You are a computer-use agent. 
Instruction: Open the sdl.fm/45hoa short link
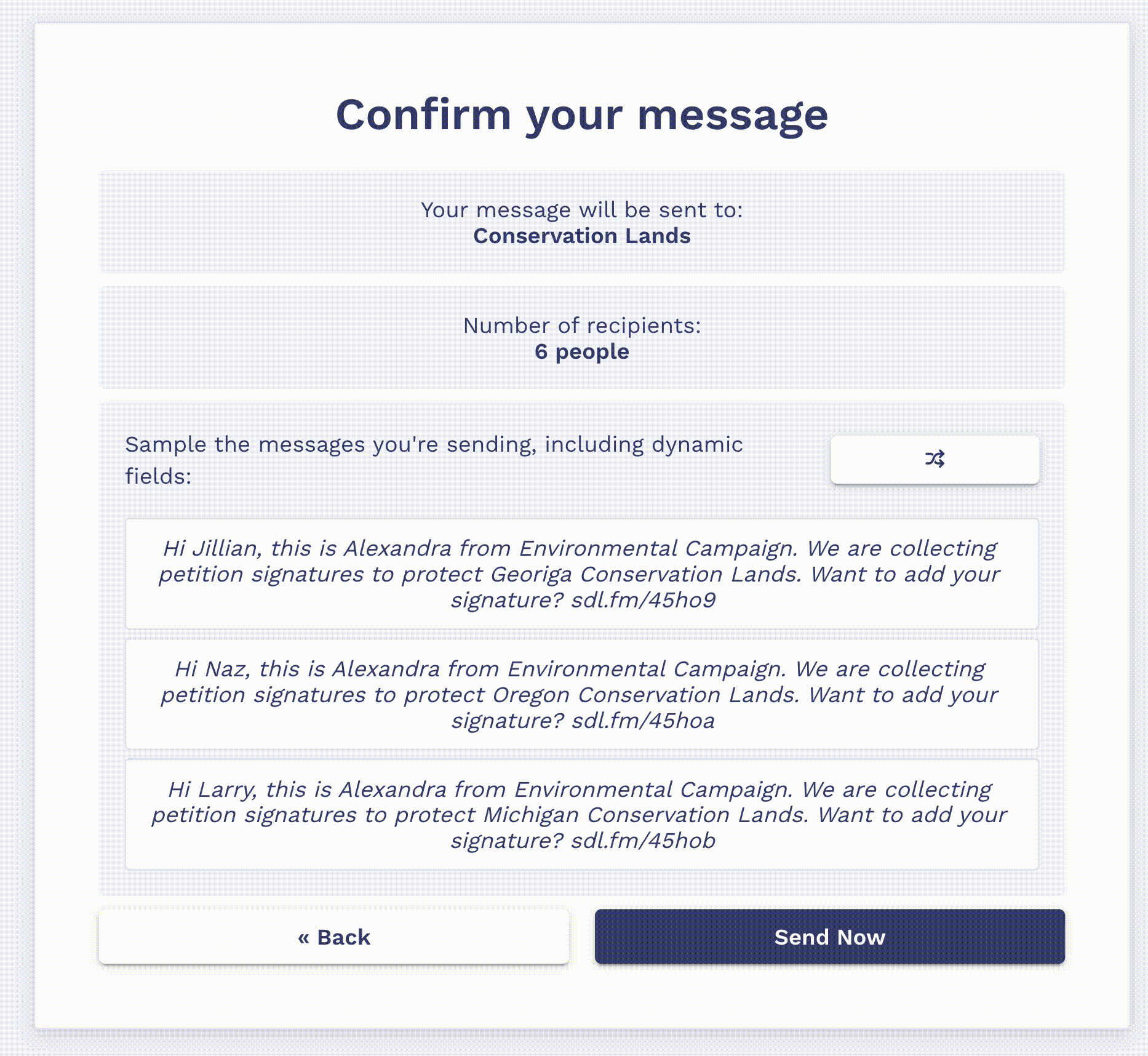click(644, 721)
